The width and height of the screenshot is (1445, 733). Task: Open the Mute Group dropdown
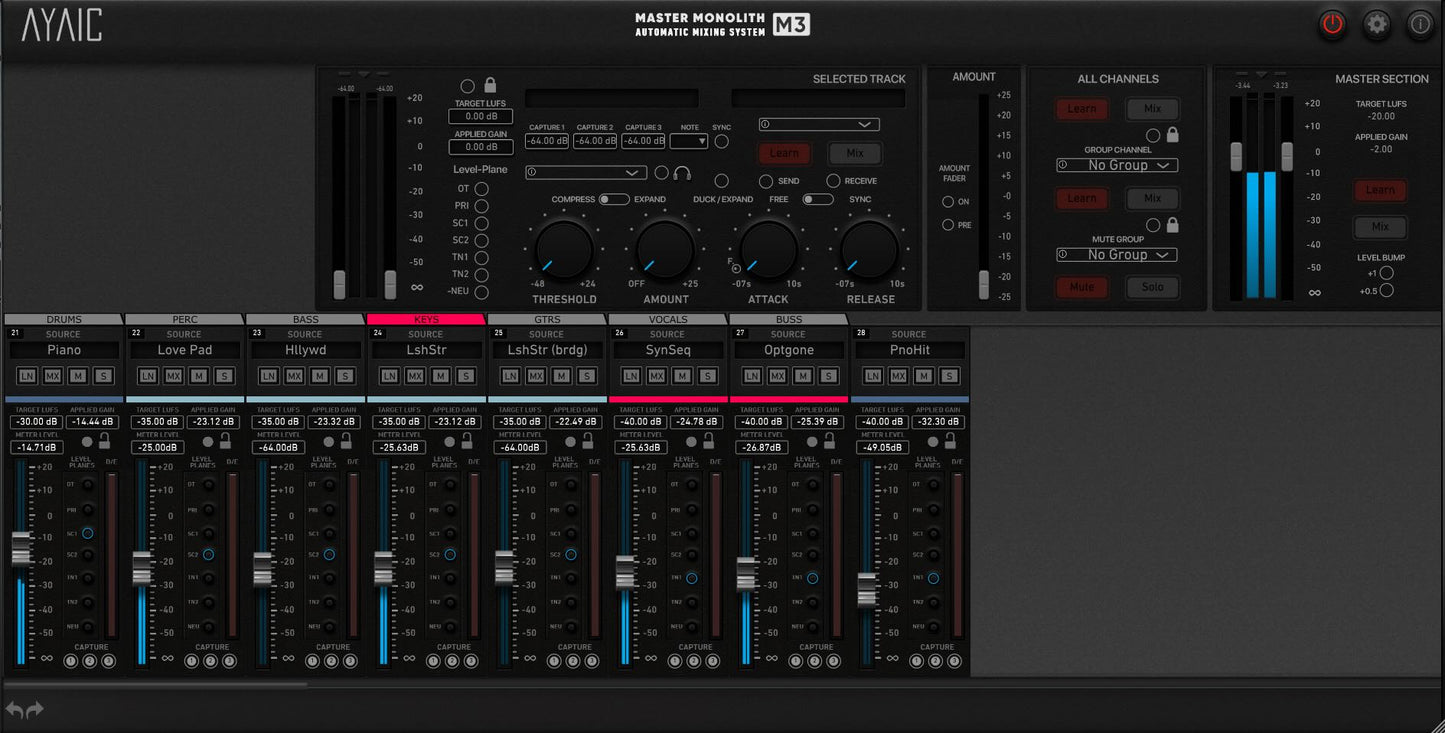[1116, 254]
